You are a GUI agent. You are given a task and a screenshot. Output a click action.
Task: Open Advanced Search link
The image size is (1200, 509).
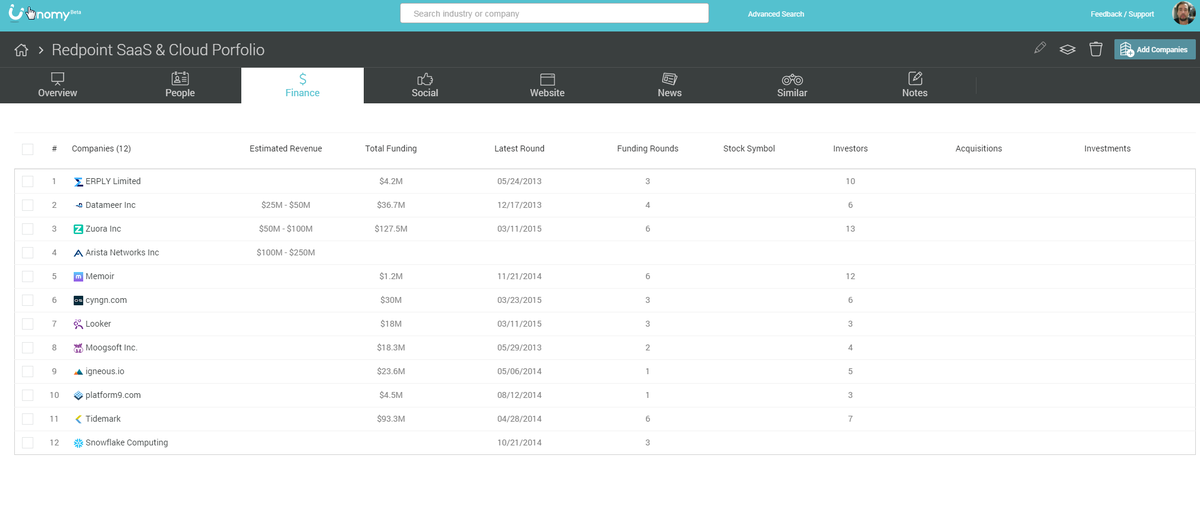[776, 14]
